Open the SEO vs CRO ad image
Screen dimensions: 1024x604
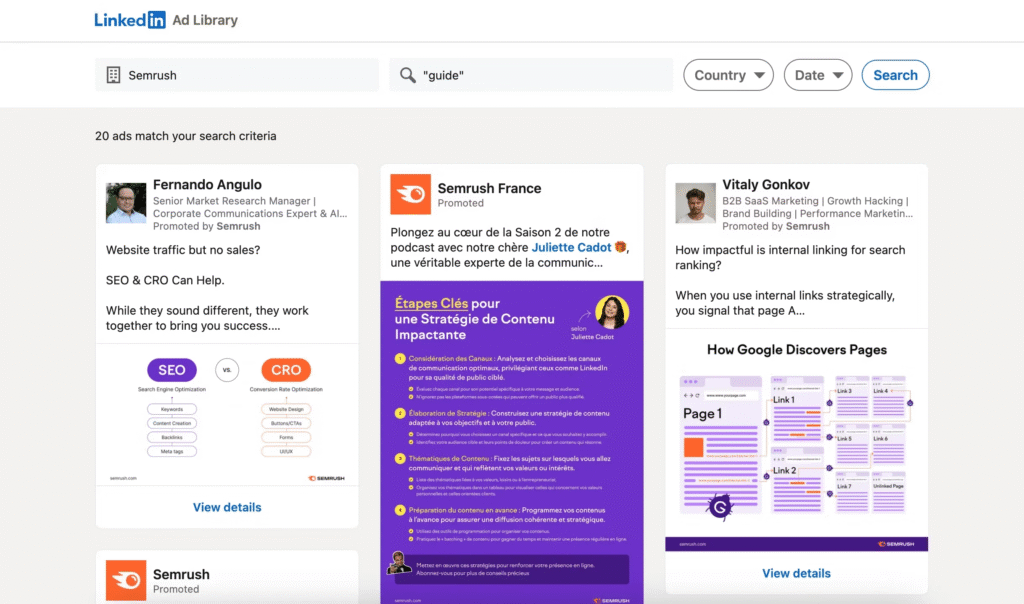coord(227,414)
